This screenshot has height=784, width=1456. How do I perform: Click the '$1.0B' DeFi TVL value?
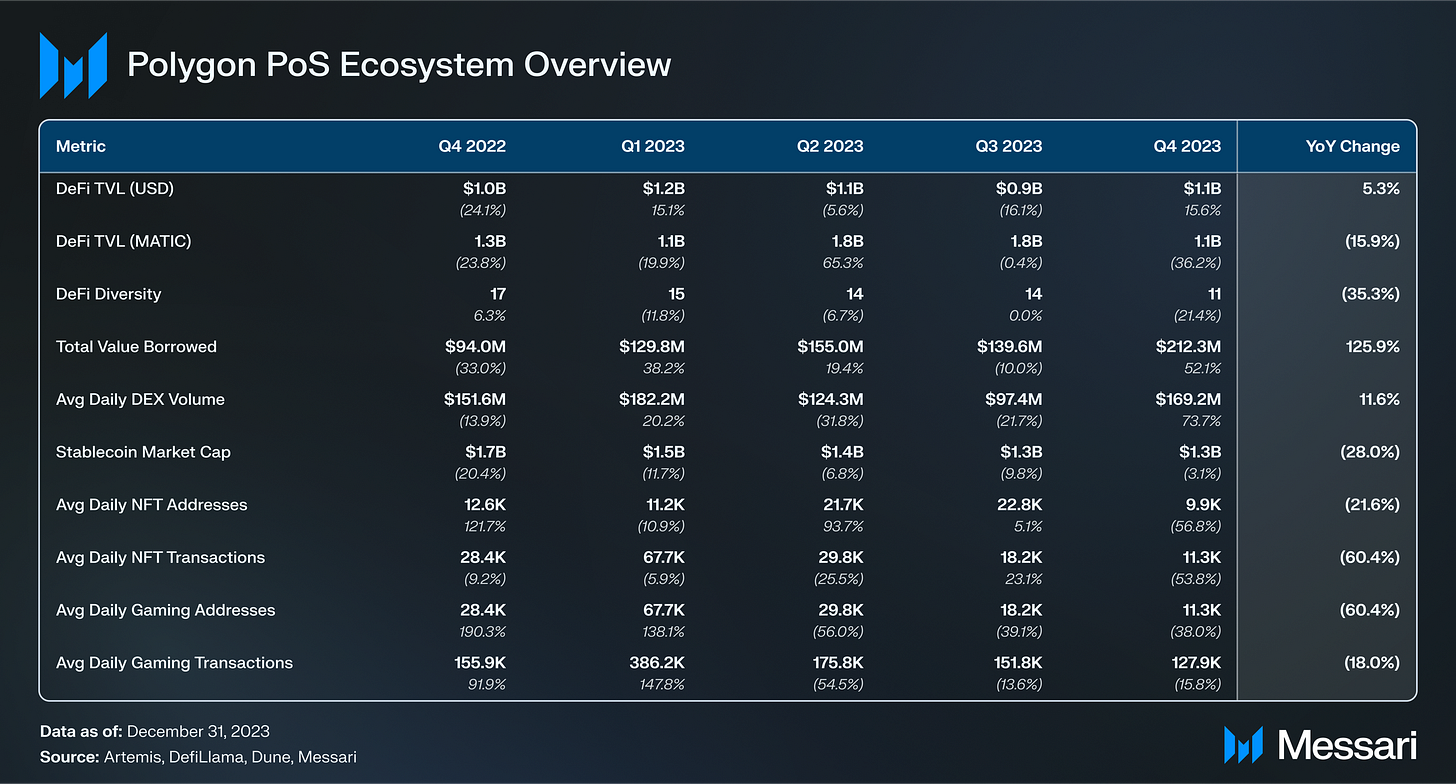[483, 188]
